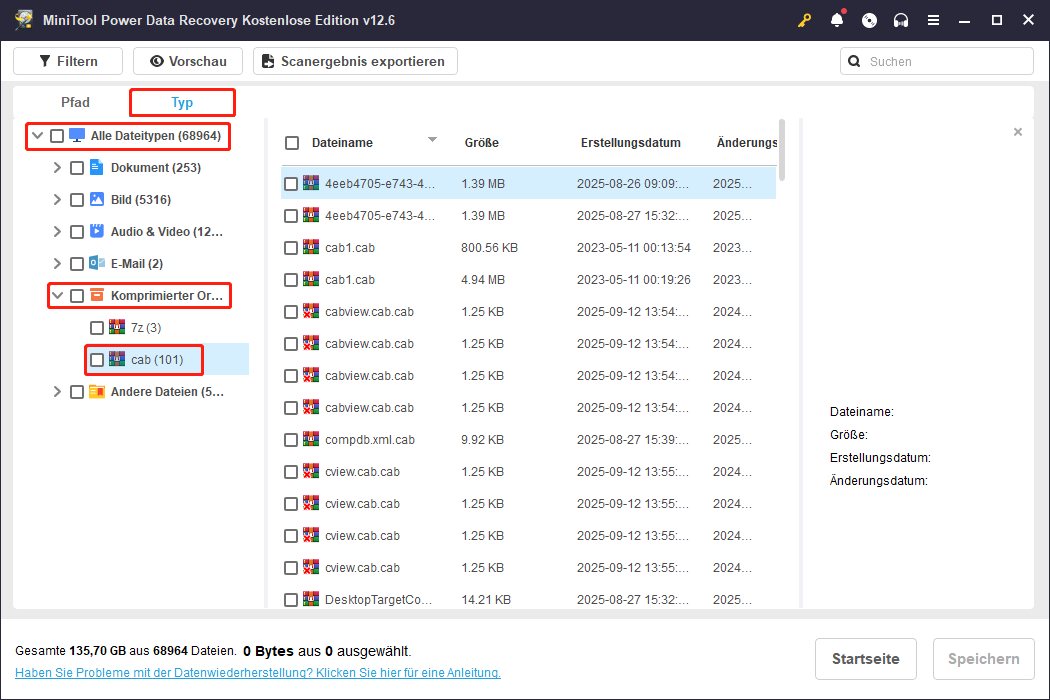Check the 7z (3) checkbox
This screenshot has width=1050, height=700.
(97, 328)
